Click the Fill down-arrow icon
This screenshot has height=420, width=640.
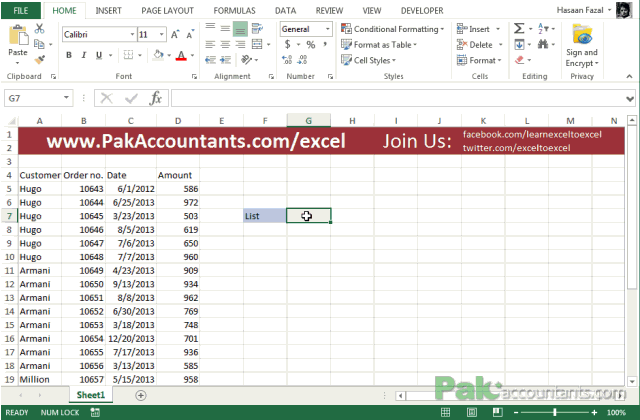pos(519,44)
